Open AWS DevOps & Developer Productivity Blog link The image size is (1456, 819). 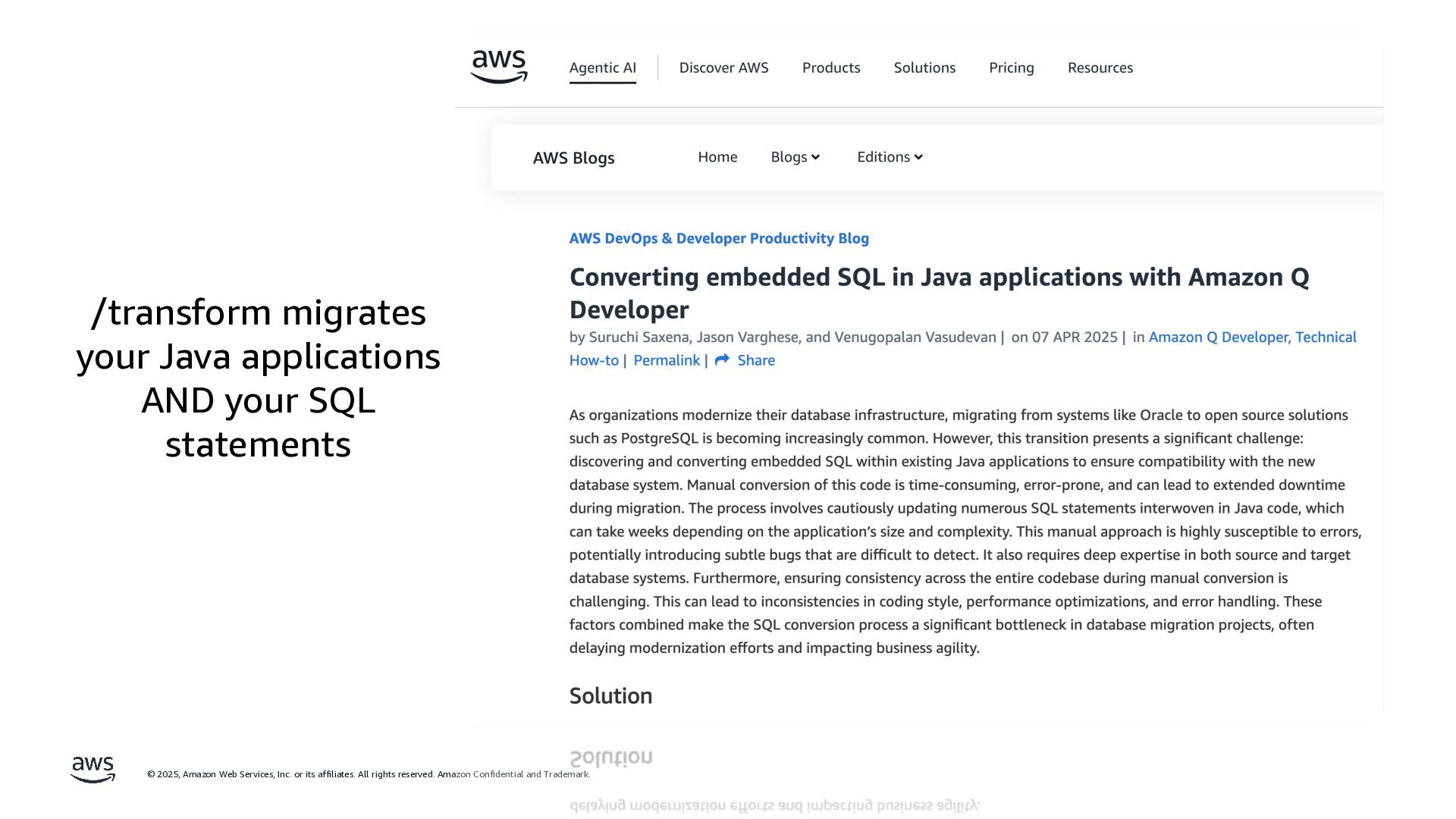[x=719, y=238]
